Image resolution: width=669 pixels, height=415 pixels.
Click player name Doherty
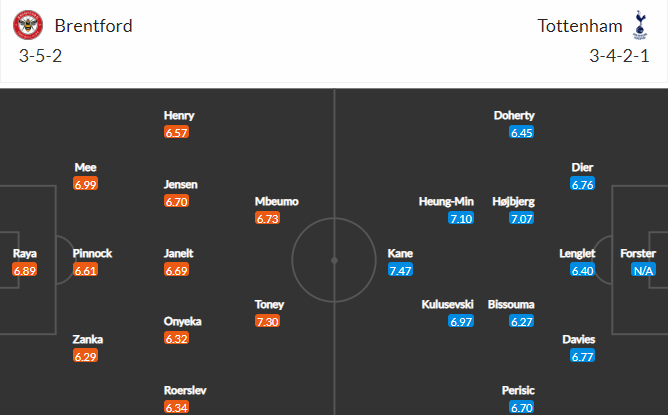(514, 115)
